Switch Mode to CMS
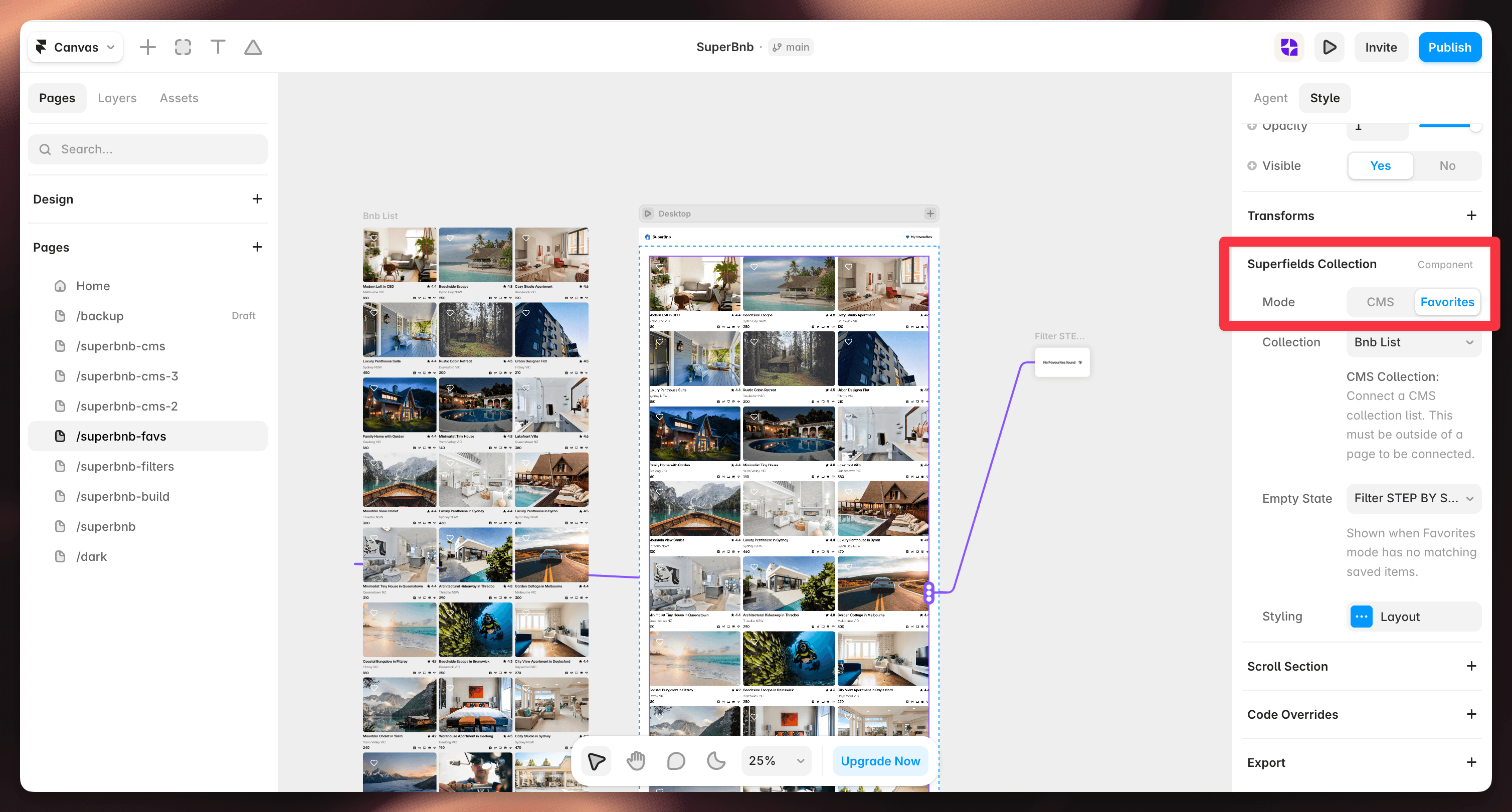Image resolution: width=1512 pixels, height=812 pixels. point(1380,302)
